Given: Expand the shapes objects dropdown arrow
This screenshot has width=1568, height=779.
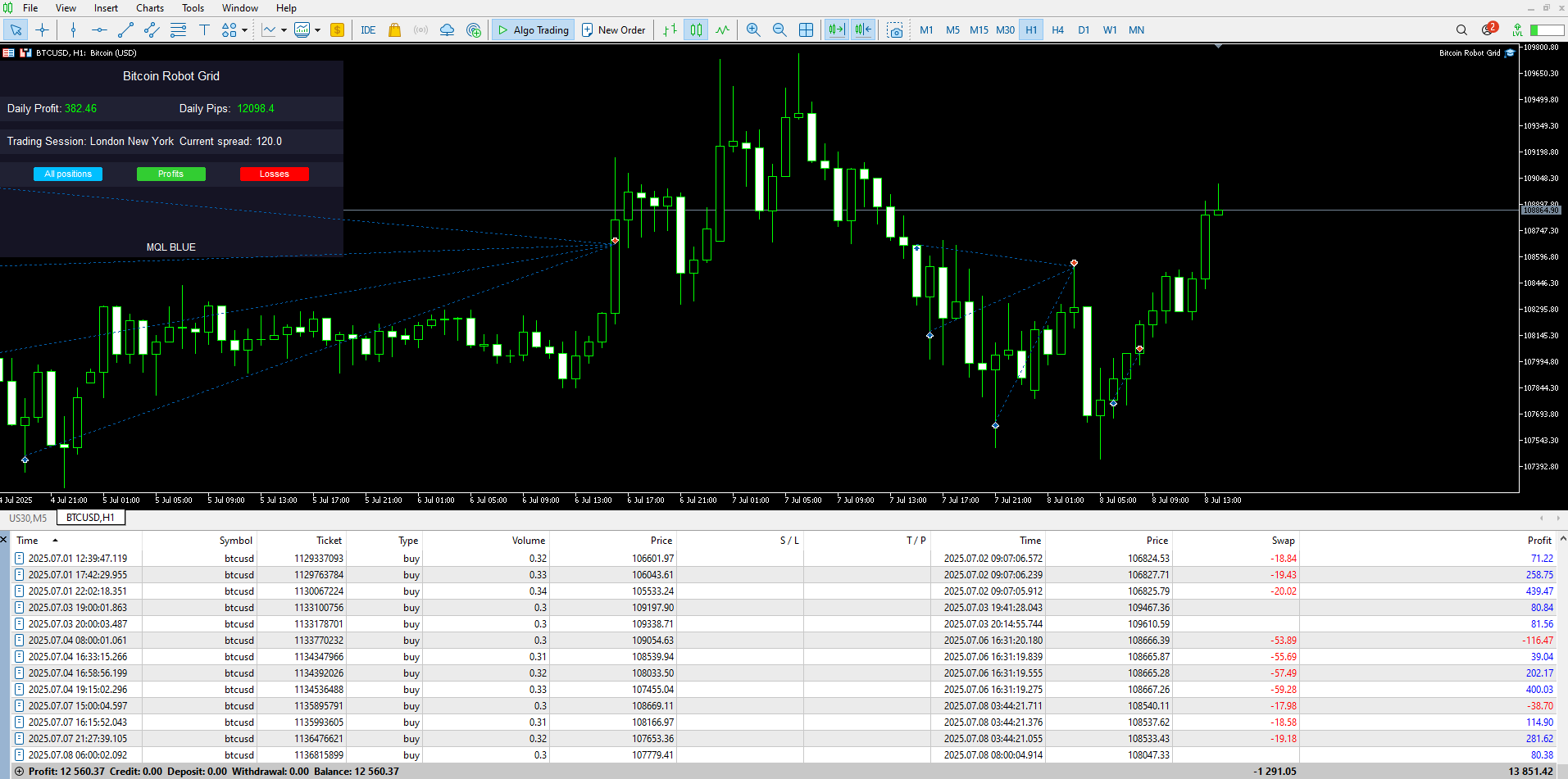Looking at the screenshot, I should [244, 30].
